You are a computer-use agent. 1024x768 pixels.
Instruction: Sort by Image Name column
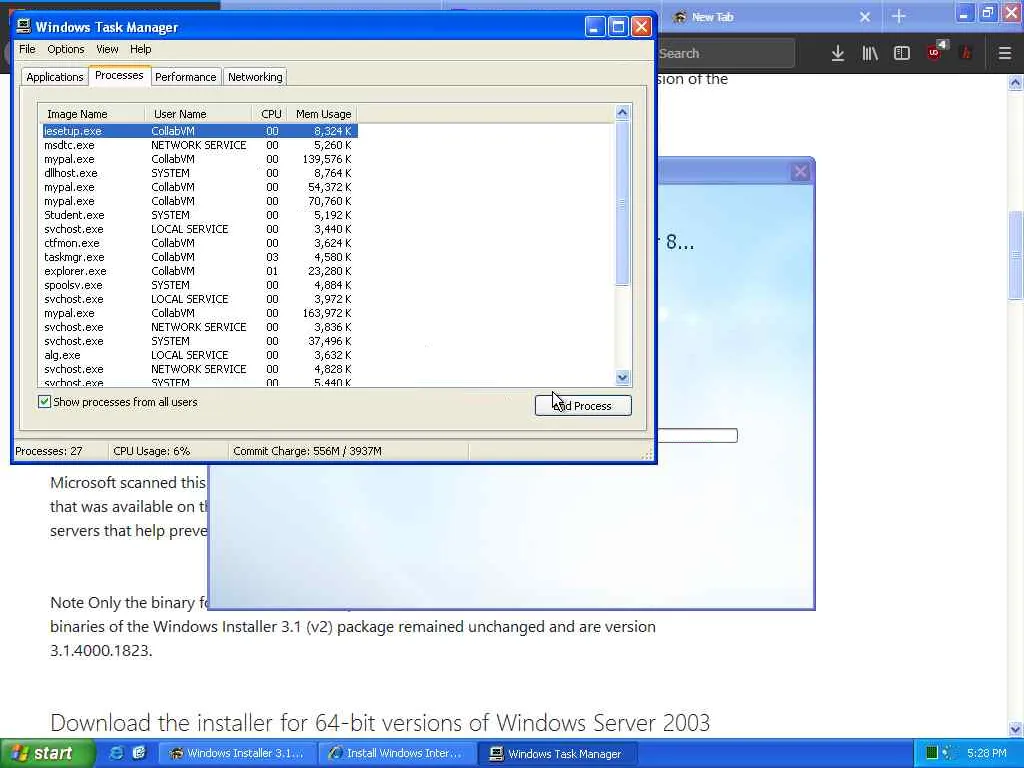[x=91, y=114]
